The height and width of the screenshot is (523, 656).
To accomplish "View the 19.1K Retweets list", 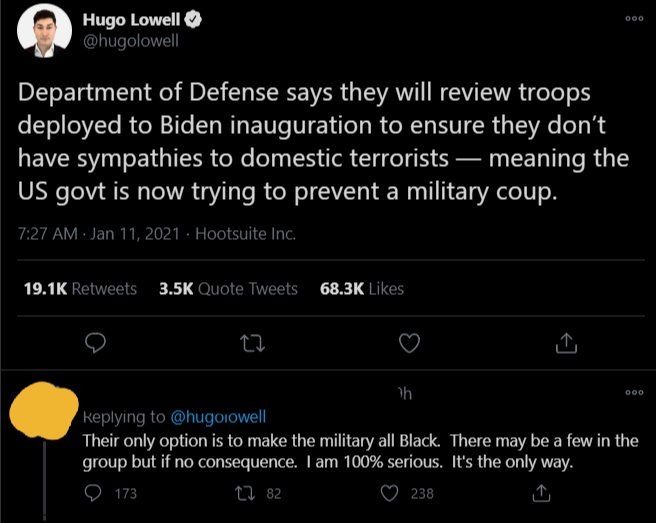I will [x=79, y=288].
